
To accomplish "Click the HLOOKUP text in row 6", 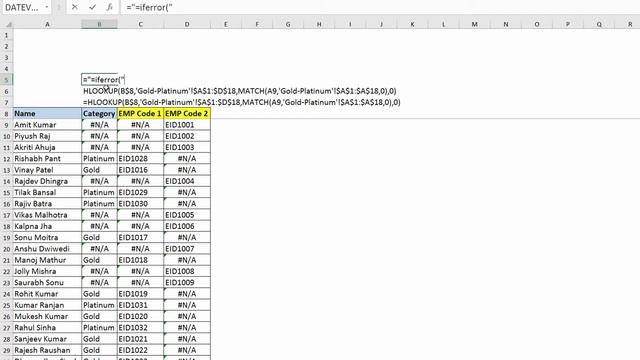I will (x=240, y=91).
